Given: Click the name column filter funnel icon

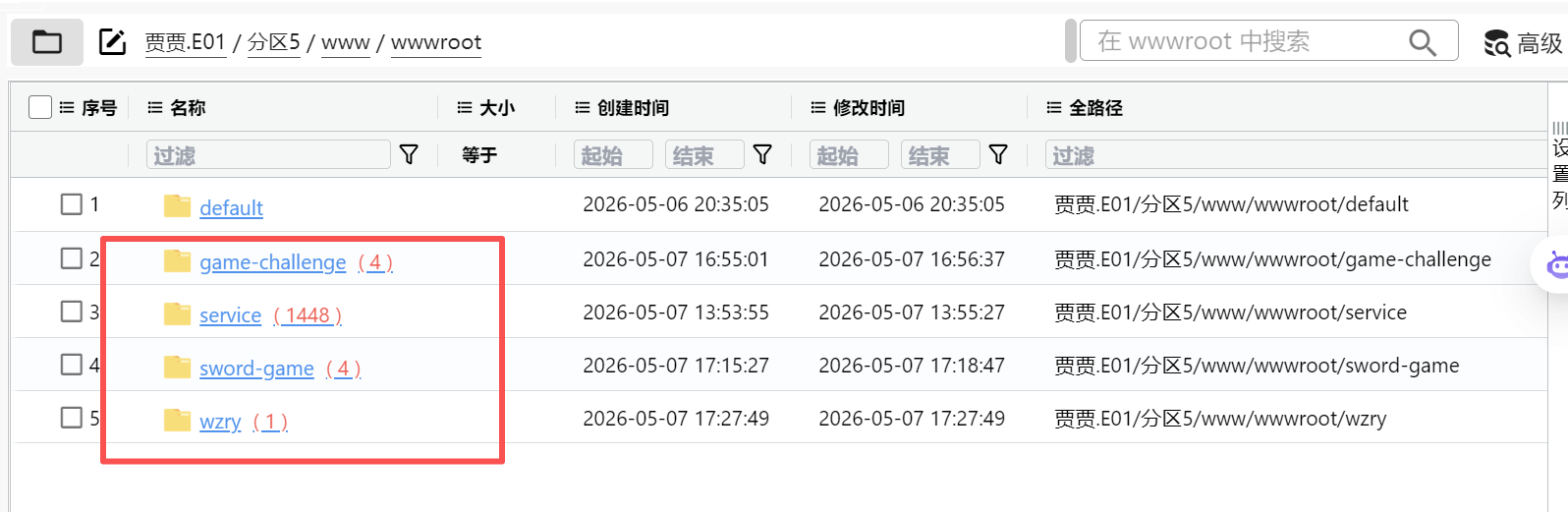Looking at the screenshot, I should tap(409, 154).
